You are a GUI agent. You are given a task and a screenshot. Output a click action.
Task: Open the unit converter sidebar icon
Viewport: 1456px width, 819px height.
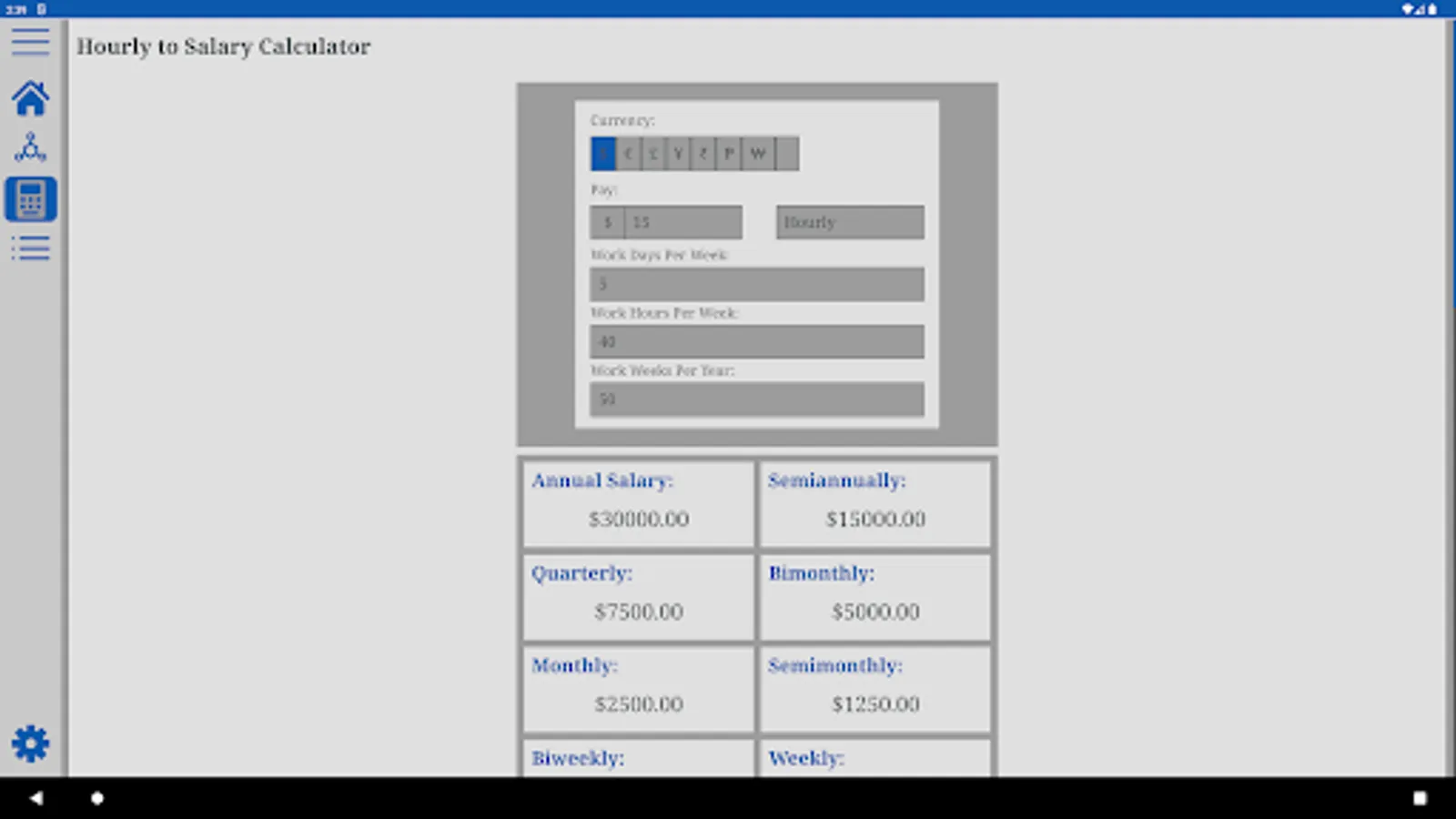(30, 147)
